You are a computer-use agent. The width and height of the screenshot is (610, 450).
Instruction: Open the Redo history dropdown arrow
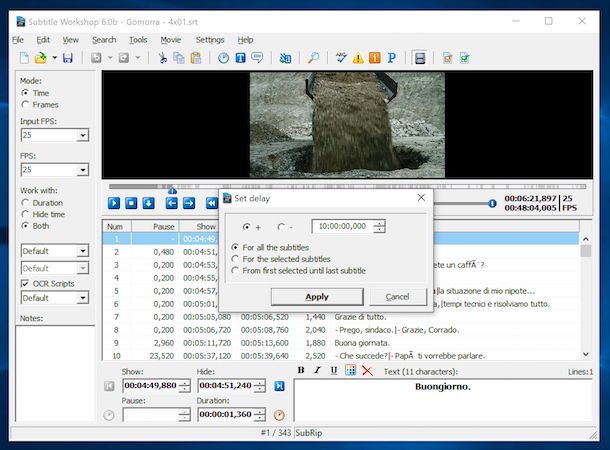[138, 58]
